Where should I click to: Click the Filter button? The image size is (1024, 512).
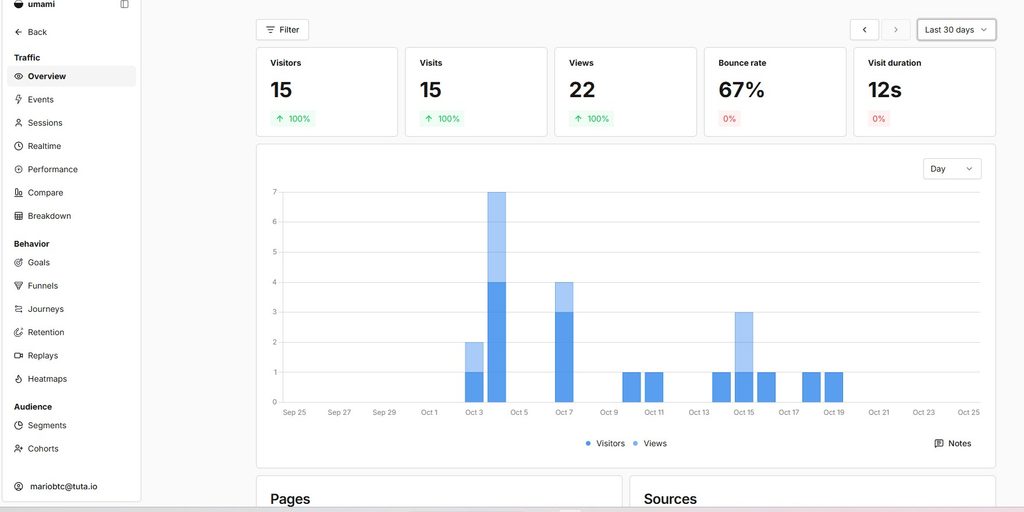pyautogui.click(x=282, y=29)
